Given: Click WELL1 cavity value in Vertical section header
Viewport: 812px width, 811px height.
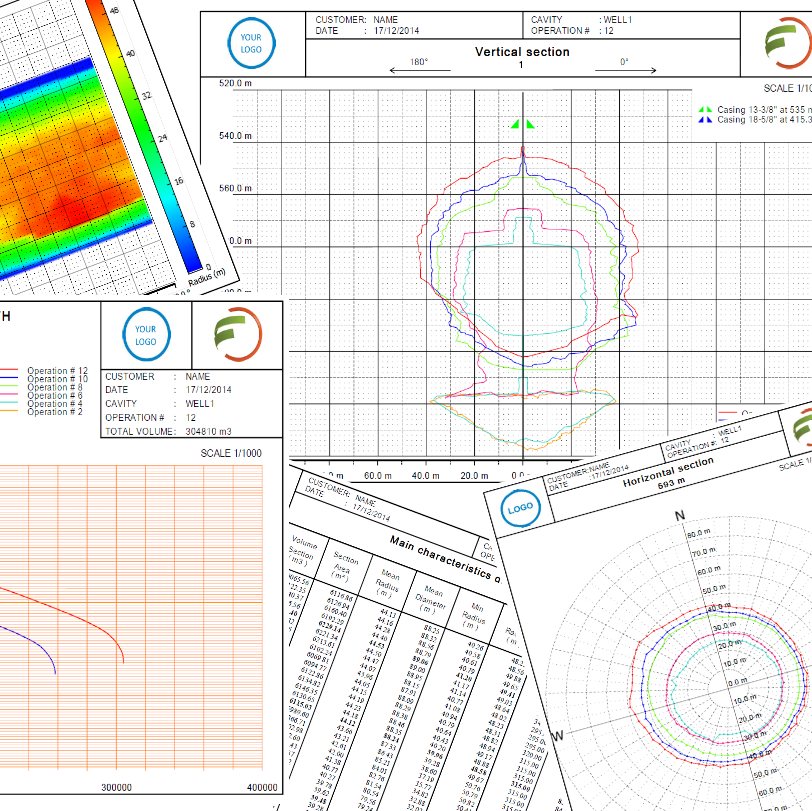Looking at the screenshot, I should [x=618, y=20].
